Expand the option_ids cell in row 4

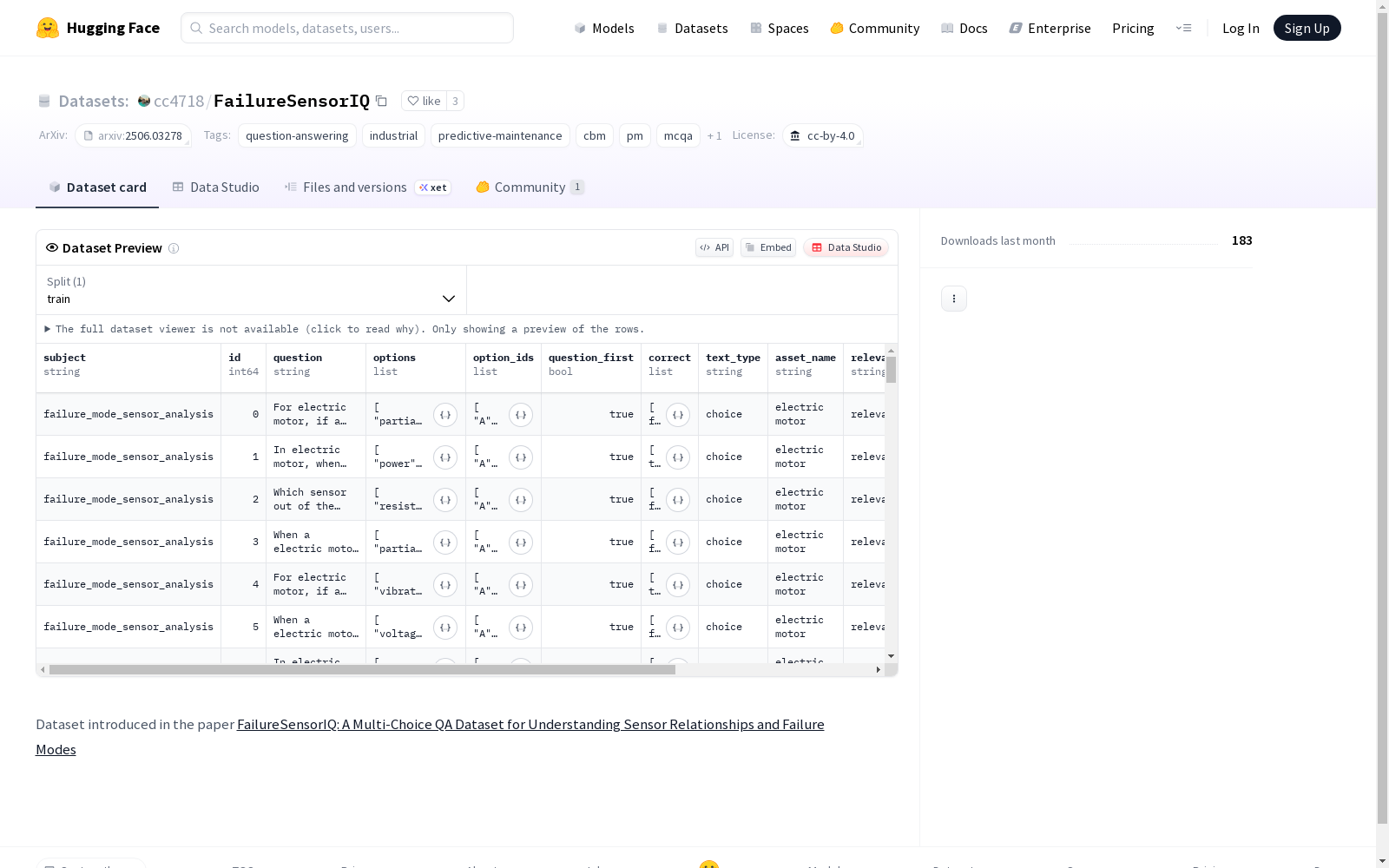[521, 585]
